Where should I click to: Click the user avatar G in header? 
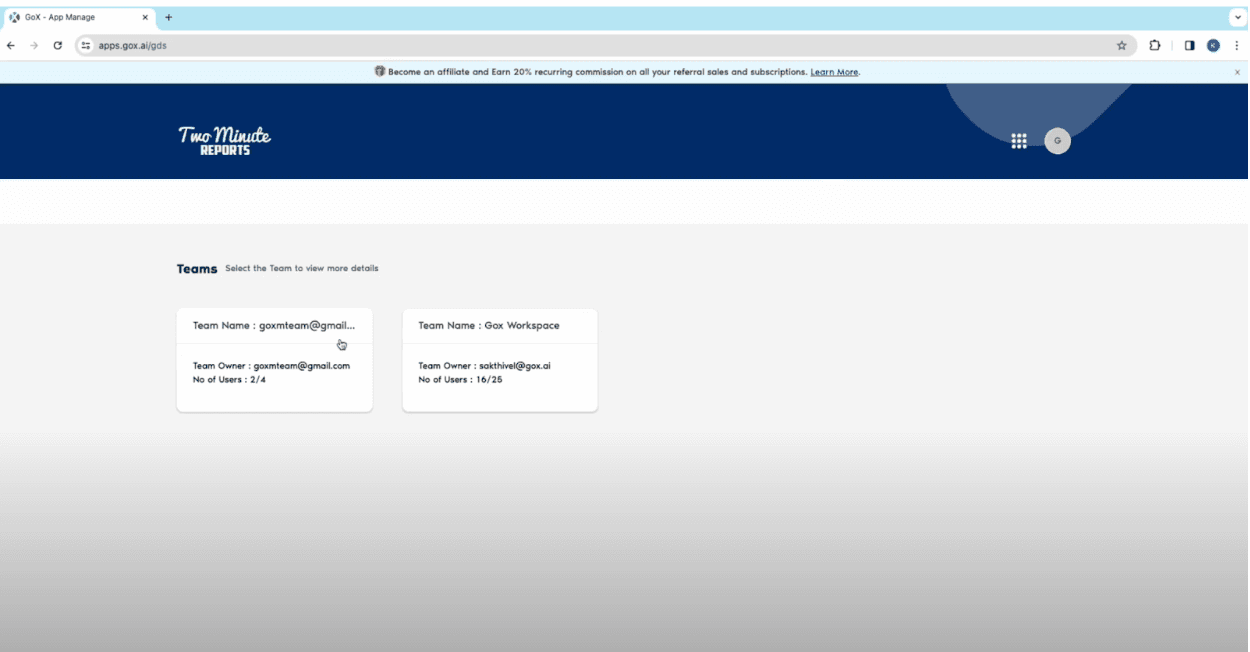pyautogui.click(x=1057, y=141)
